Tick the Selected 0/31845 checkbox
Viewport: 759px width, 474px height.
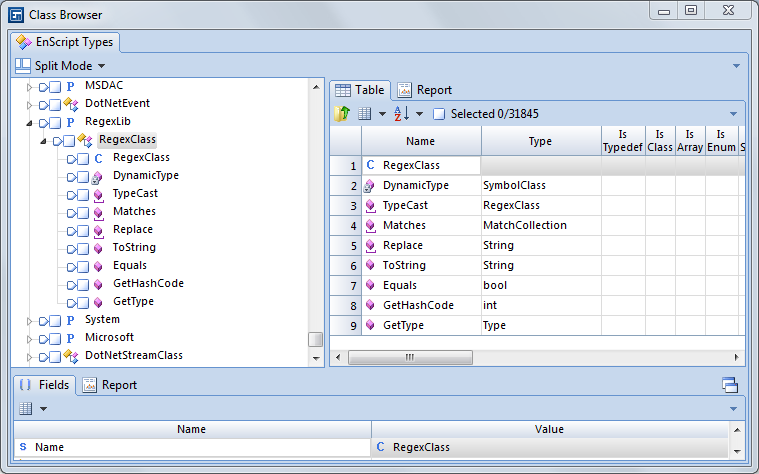pos(439,114)
